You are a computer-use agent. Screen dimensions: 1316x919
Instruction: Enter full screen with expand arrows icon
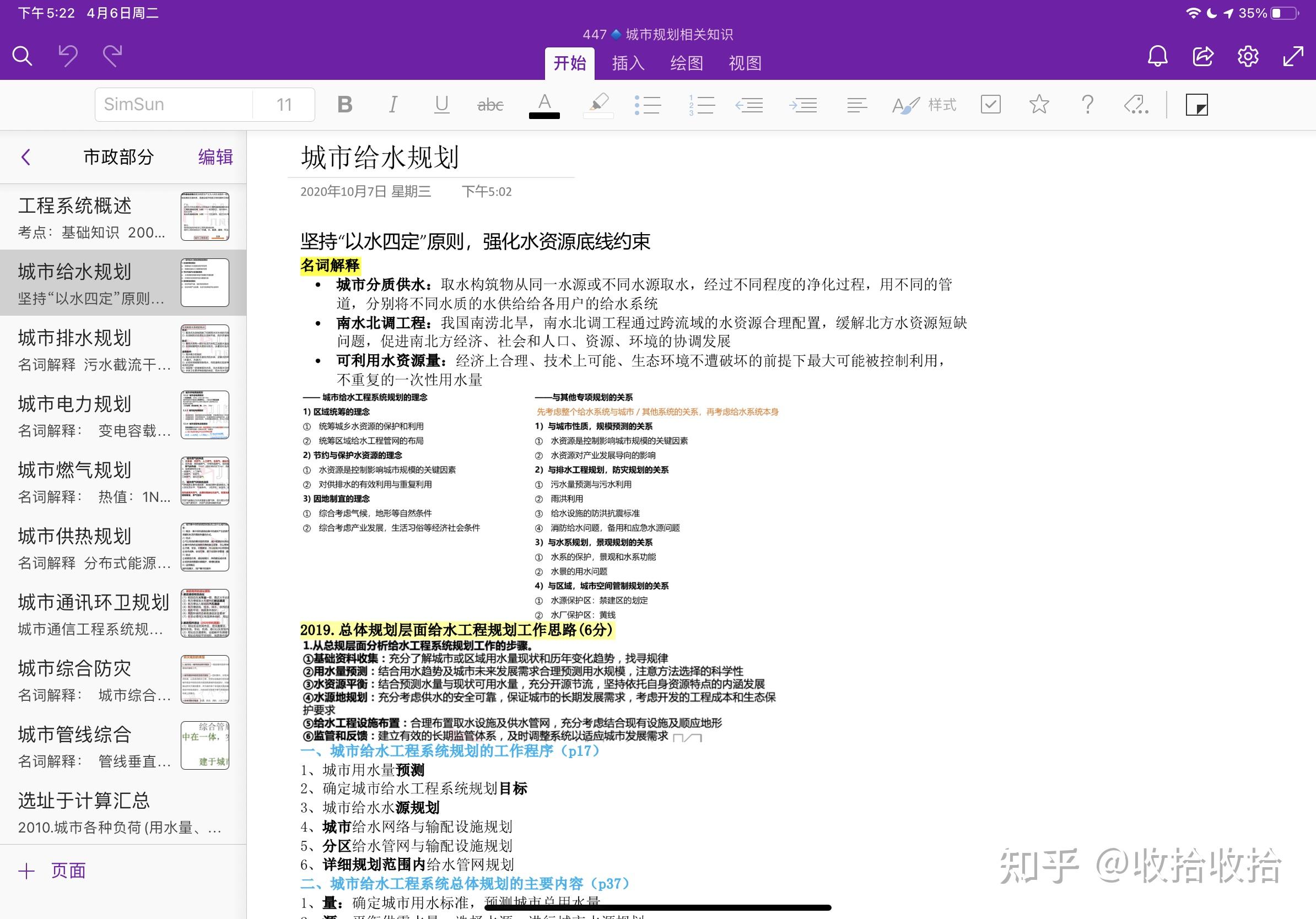point(1293,56)
